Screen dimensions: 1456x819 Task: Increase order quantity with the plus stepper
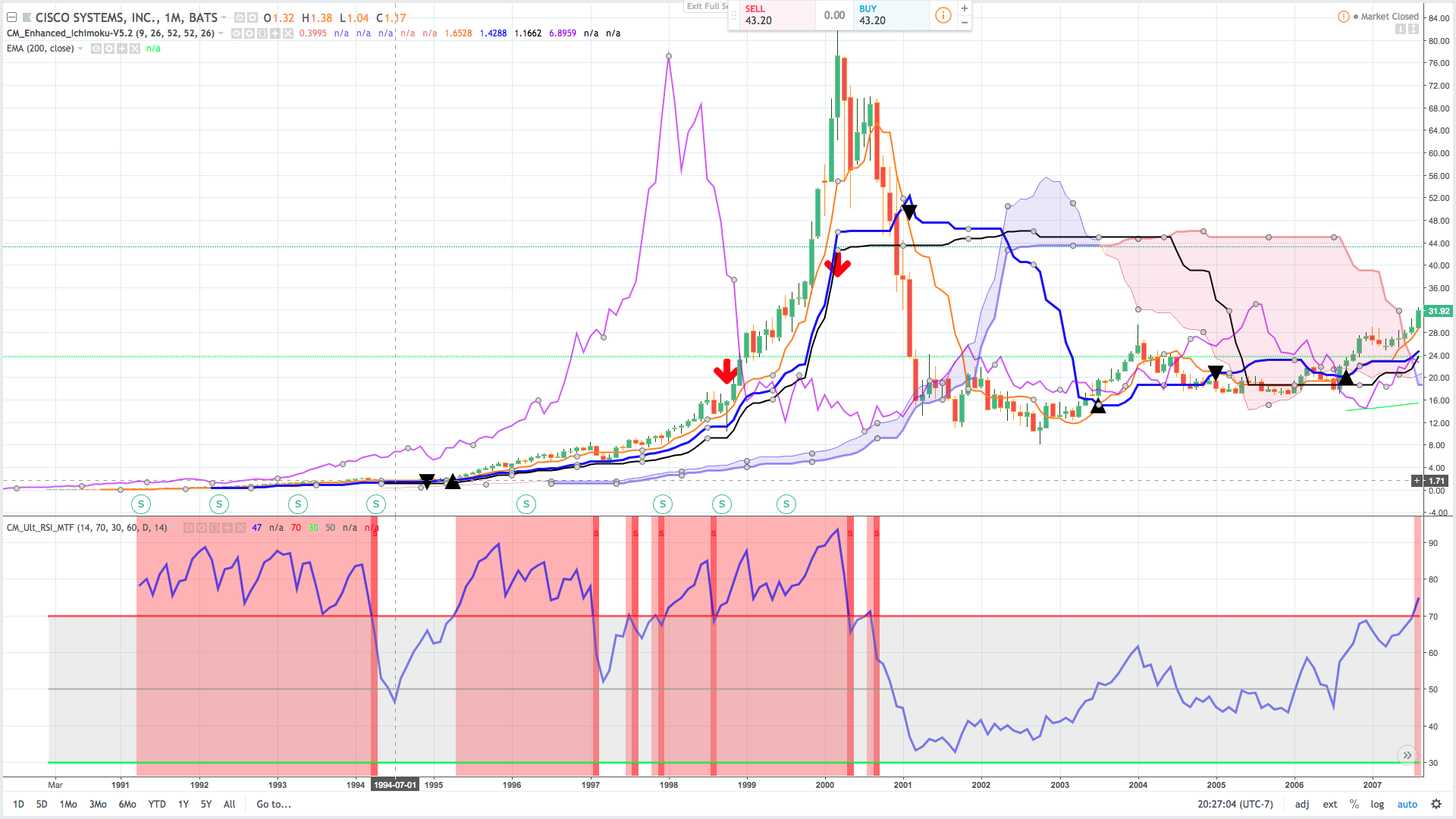click(x=965, y=8)
